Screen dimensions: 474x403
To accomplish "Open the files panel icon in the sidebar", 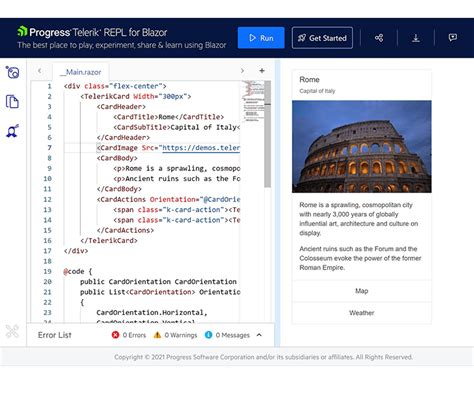I will [x=12, y=101].
